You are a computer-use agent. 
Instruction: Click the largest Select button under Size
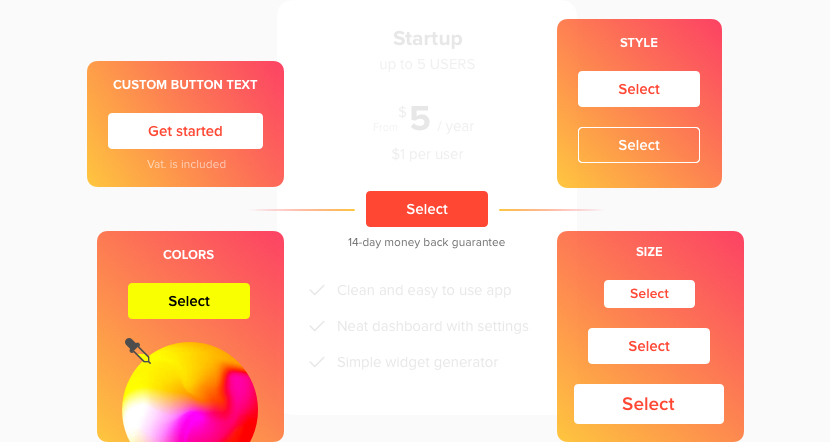[x=649, y=404]
